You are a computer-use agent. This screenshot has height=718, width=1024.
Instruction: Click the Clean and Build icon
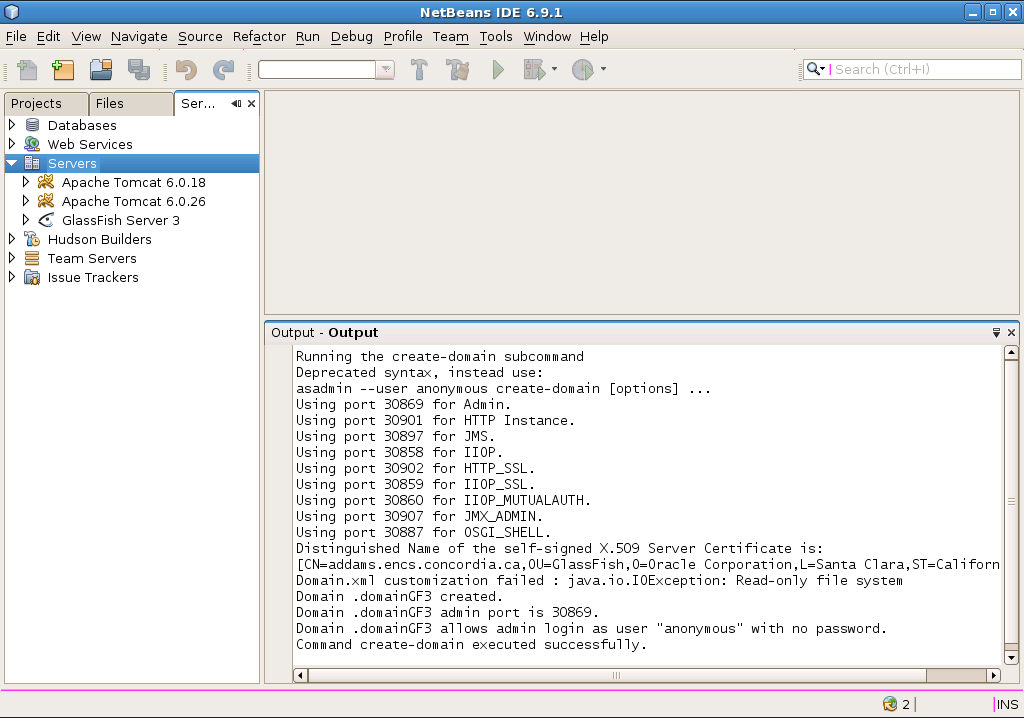(458, 70)
